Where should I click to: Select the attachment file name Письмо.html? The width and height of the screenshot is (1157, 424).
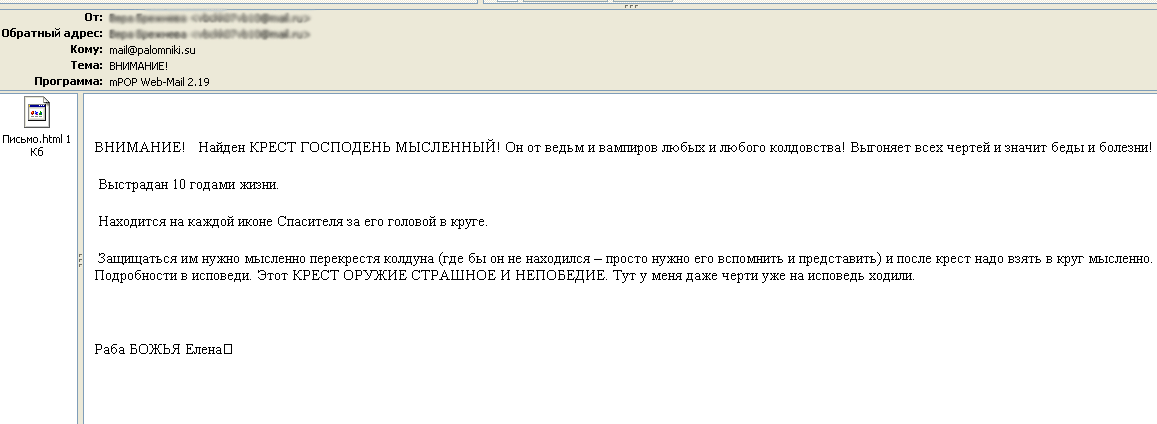(38, 139)
